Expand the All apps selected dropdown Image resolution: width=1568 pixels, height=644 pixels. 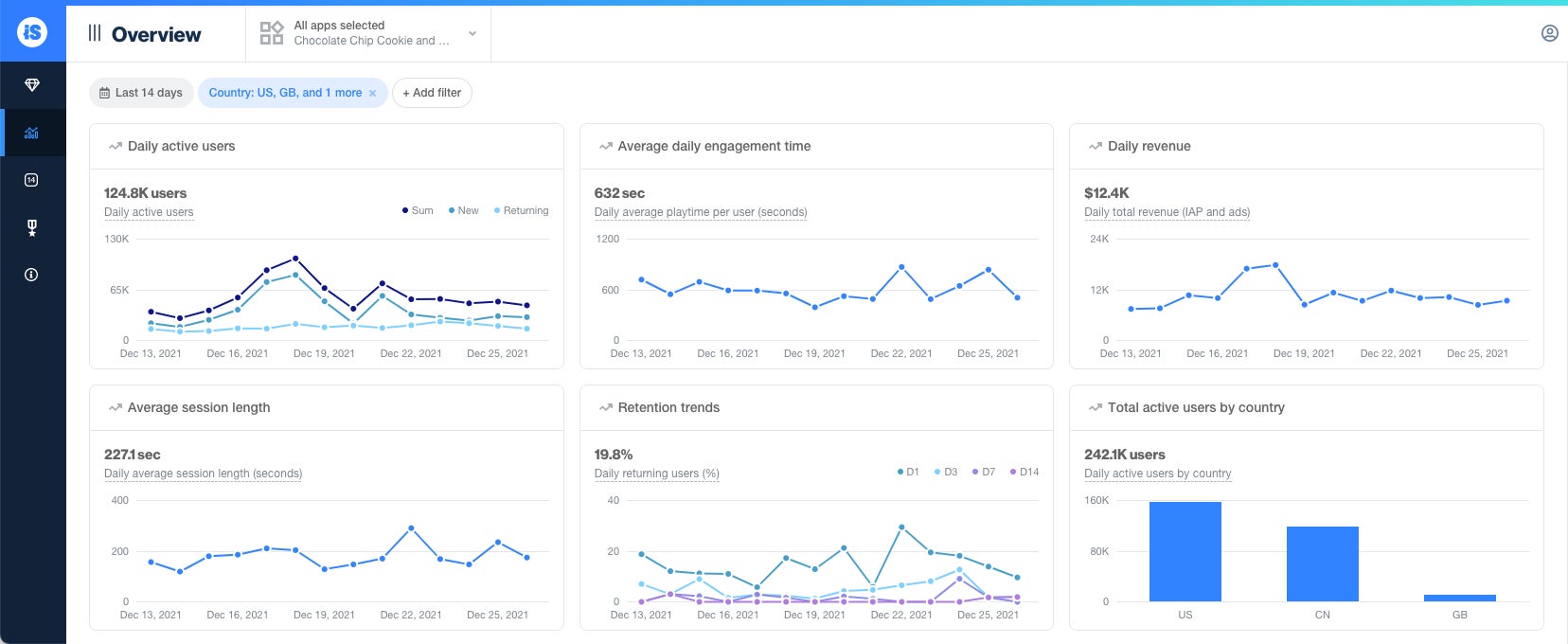click(368, 33)
